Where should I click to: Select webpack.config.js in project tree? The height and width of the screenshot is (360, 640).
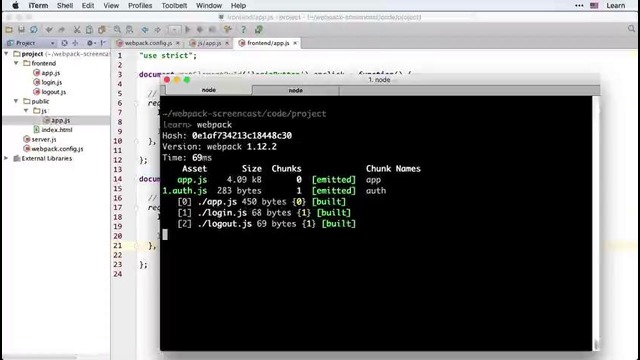[x=53, y=149]
